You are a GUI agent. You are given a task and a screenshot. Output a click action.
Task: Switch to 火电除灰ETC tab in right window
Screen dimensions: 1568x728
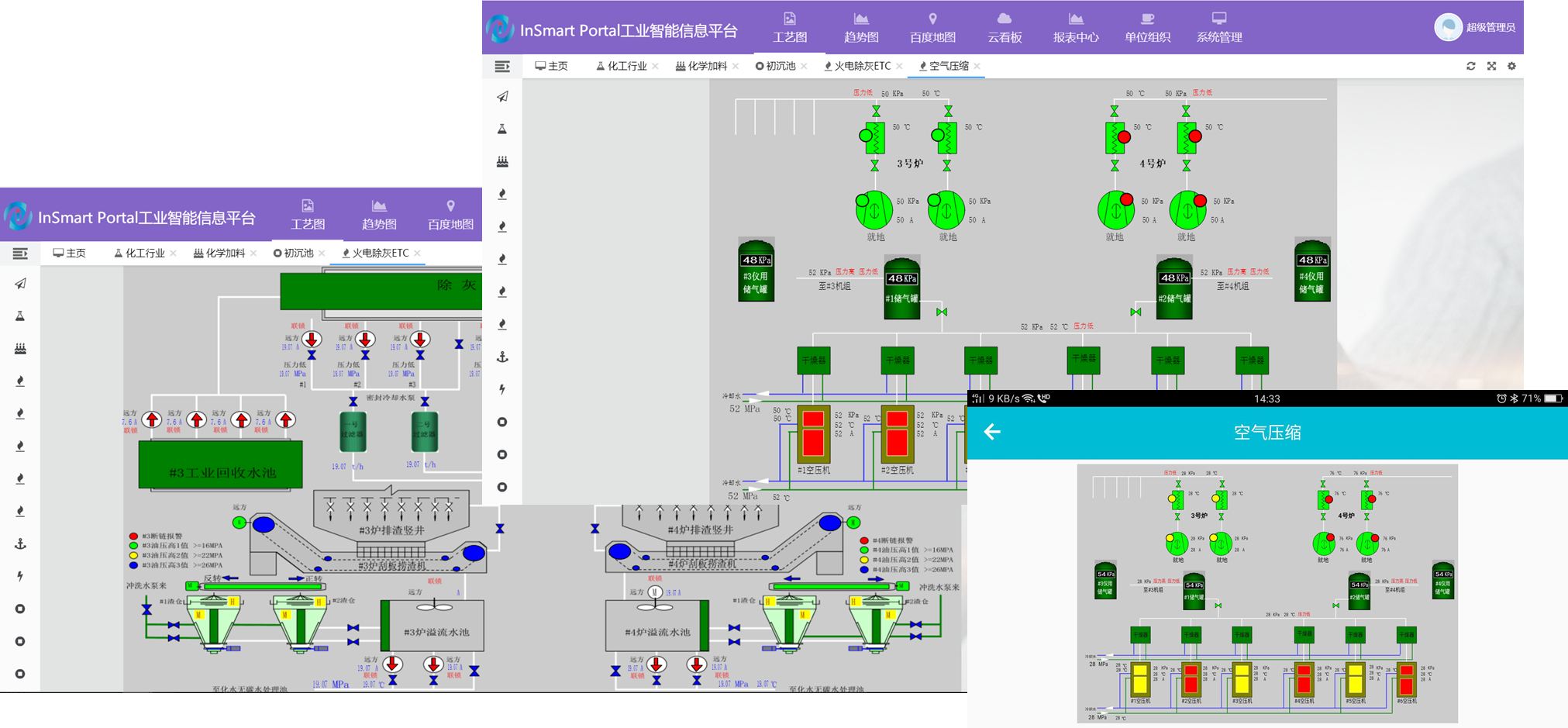pos(857,66)
